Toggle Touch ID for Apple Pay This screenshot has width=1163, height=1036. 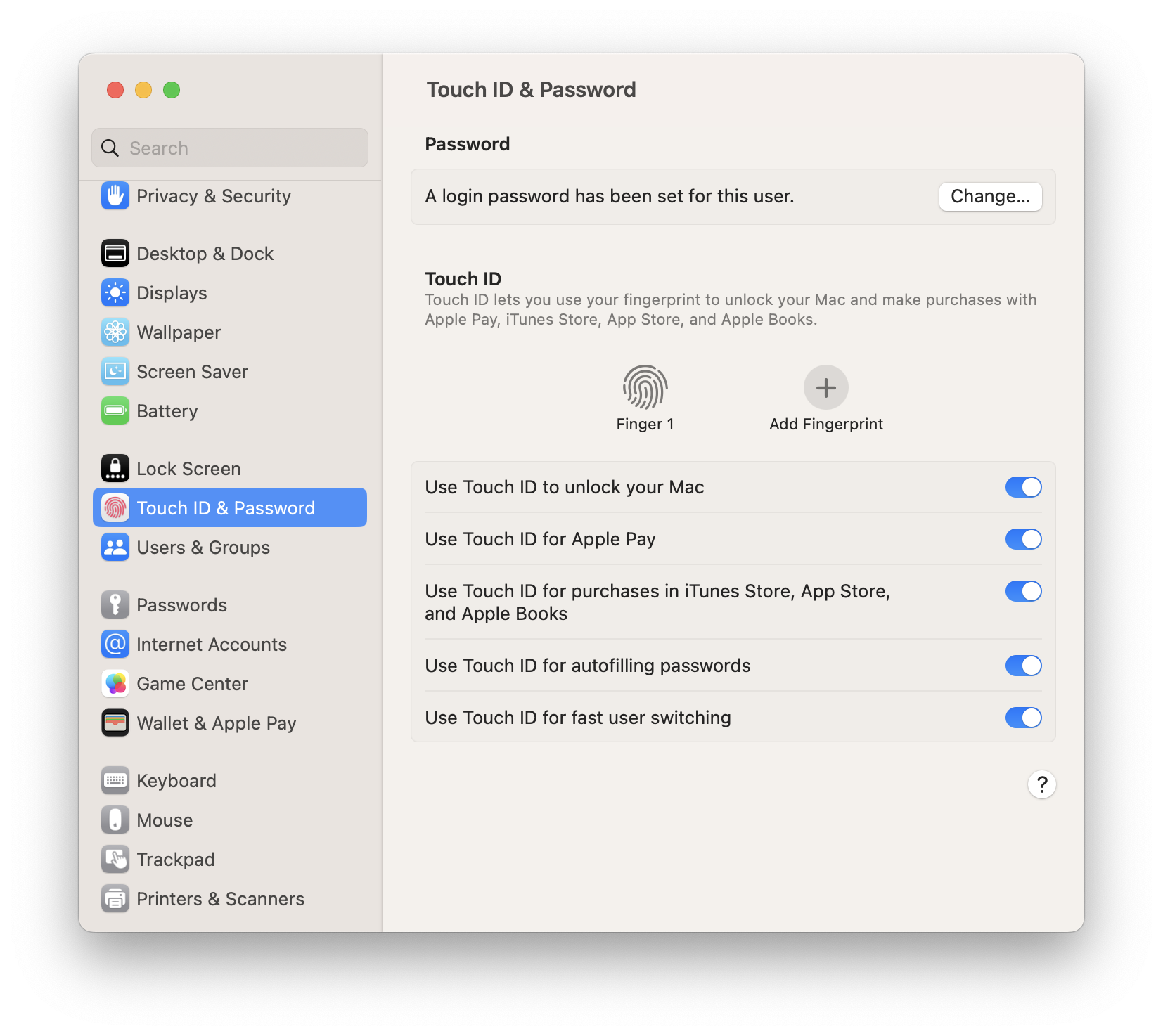(x=1023, y=539)
